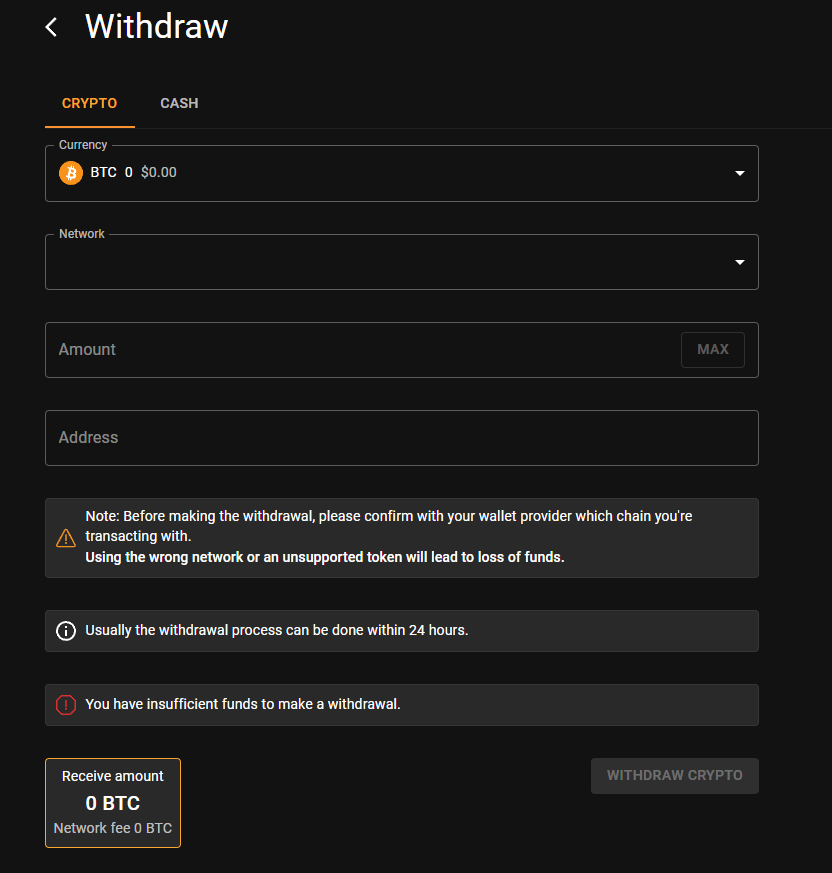This screenshot has width=832, height=873.
Task: Open the empty Network selection box
Action: click(x=402, y=262)
